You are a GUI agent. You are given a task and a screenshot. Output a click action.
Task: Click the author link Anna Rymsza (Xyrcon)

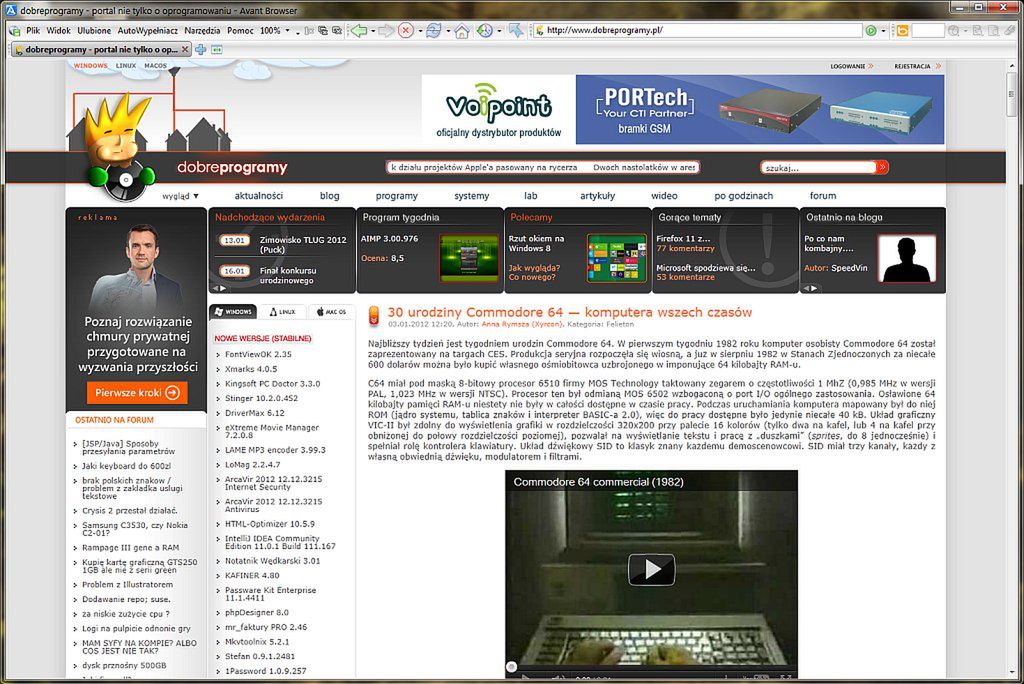click(x=521, y=324)
